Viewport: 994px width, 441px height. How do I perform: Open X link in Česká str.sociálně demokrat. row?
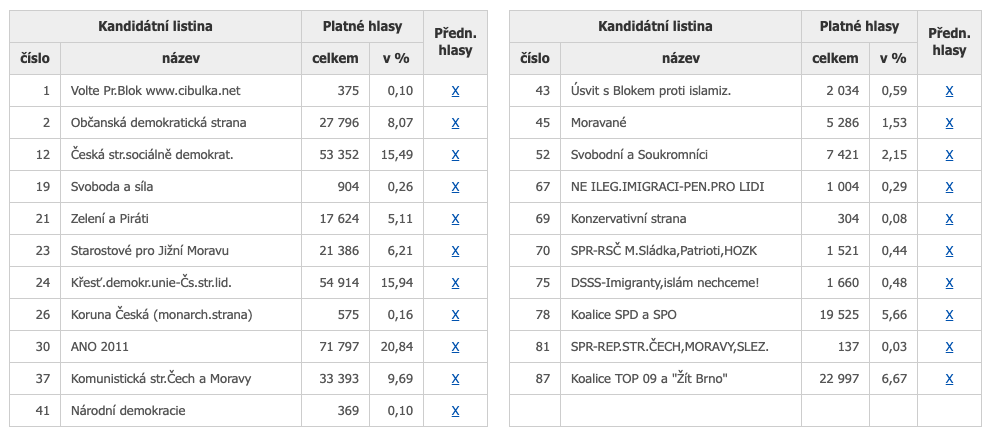(x=455, y=155)
